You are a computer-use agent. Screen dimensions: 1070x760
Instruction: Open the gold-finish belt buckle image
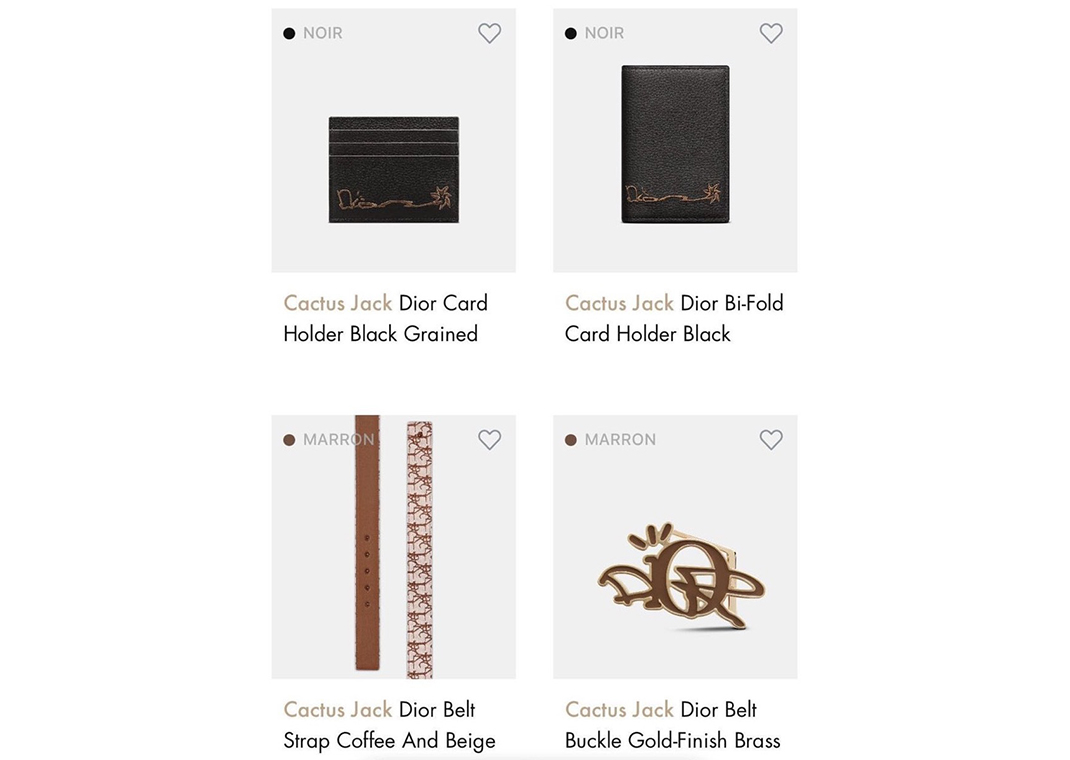pos(680,576)
